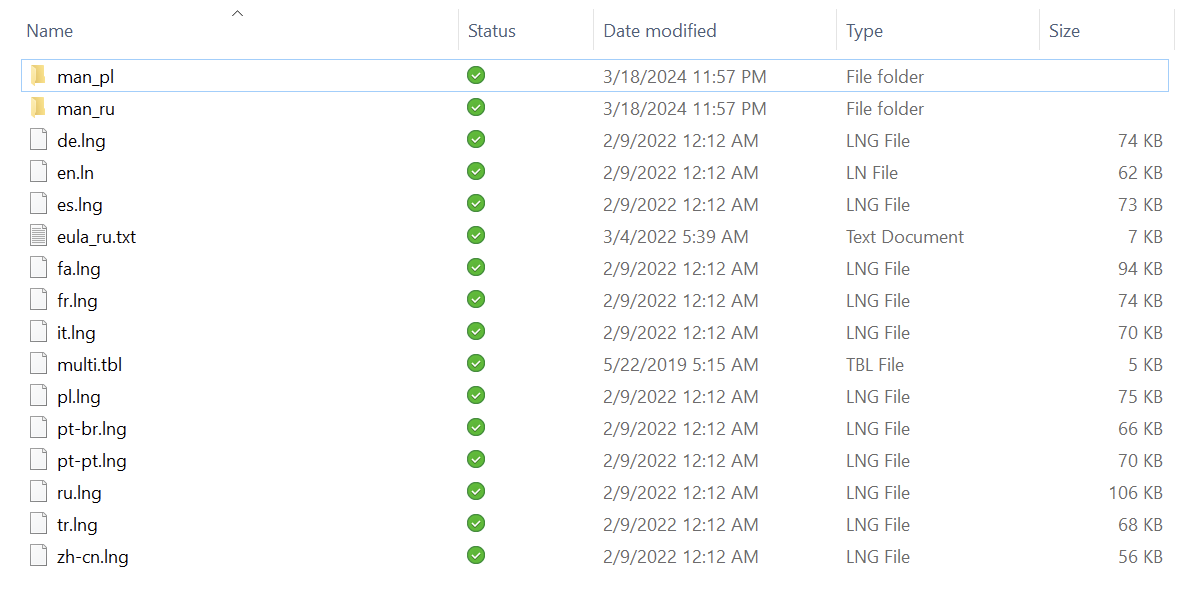Sort the list by the Size column header
1194x596 pixels.
click(x=1064, y=31)
